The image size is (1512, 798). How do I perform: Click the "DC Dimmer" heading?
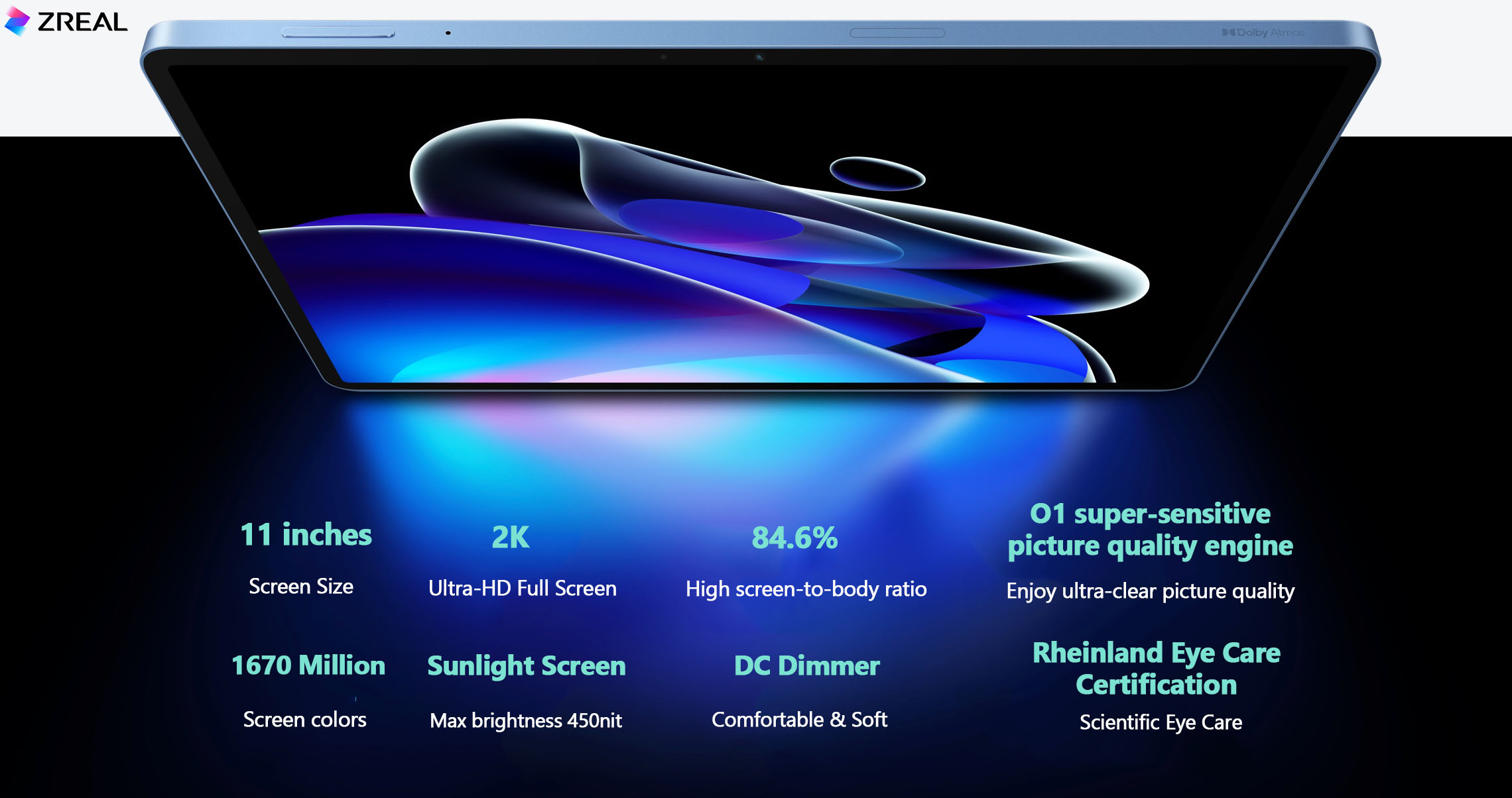coord(806,665)
